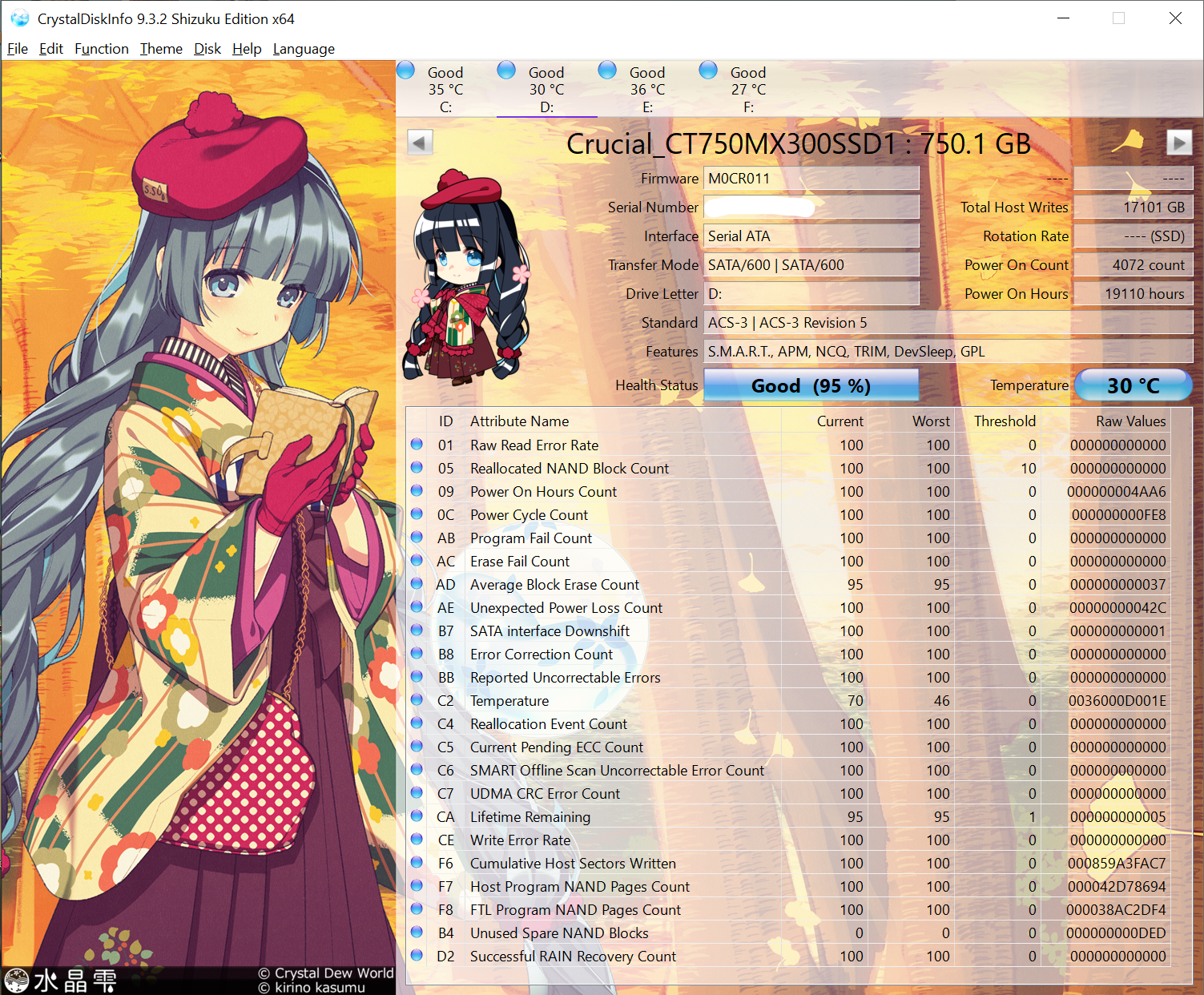Click the status orb for Power Cycle Count
Image resolution: width=1204 pixels, height=995 pixels.
(x=417, y=514)
